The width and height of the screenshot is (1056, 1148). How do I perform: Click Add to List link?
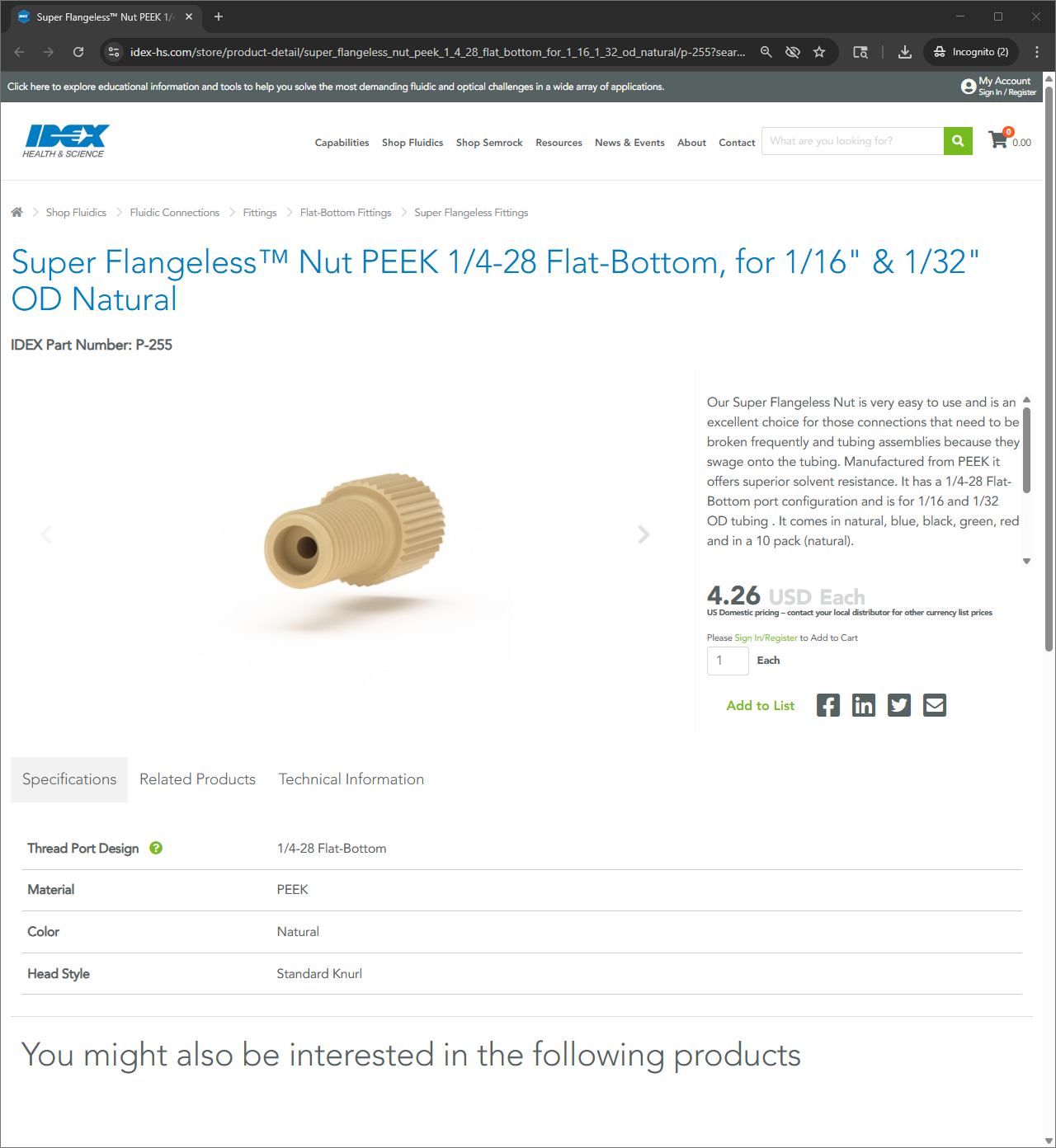pos(761,706)
